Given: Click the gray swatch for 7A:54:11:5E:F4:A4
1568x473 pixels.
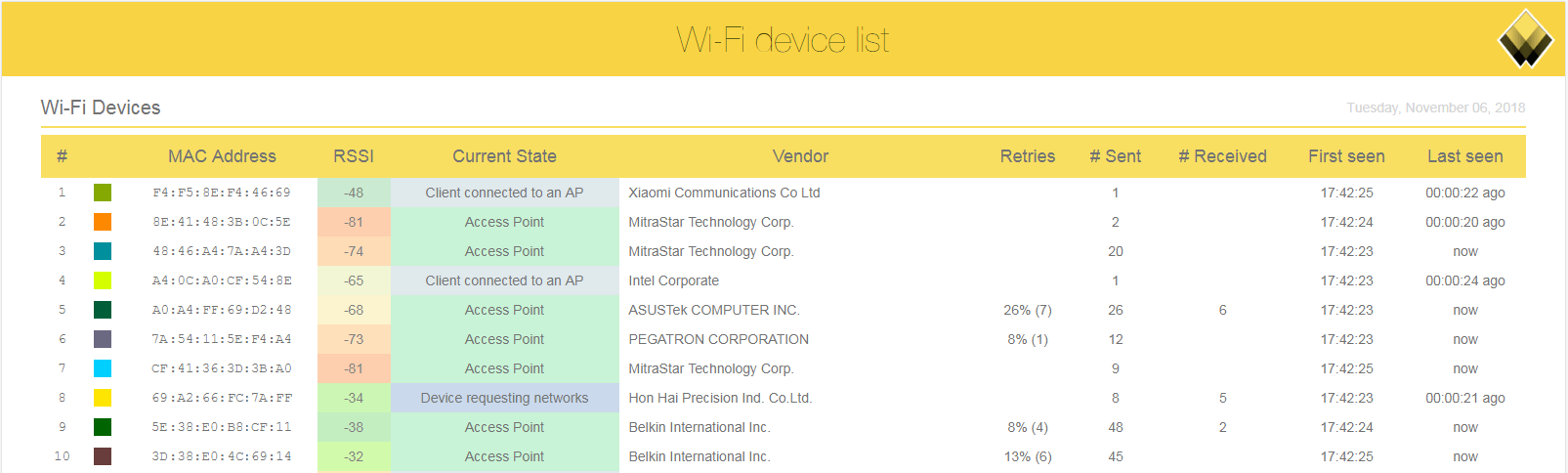Looking at the screenshot, I should 103,339.
